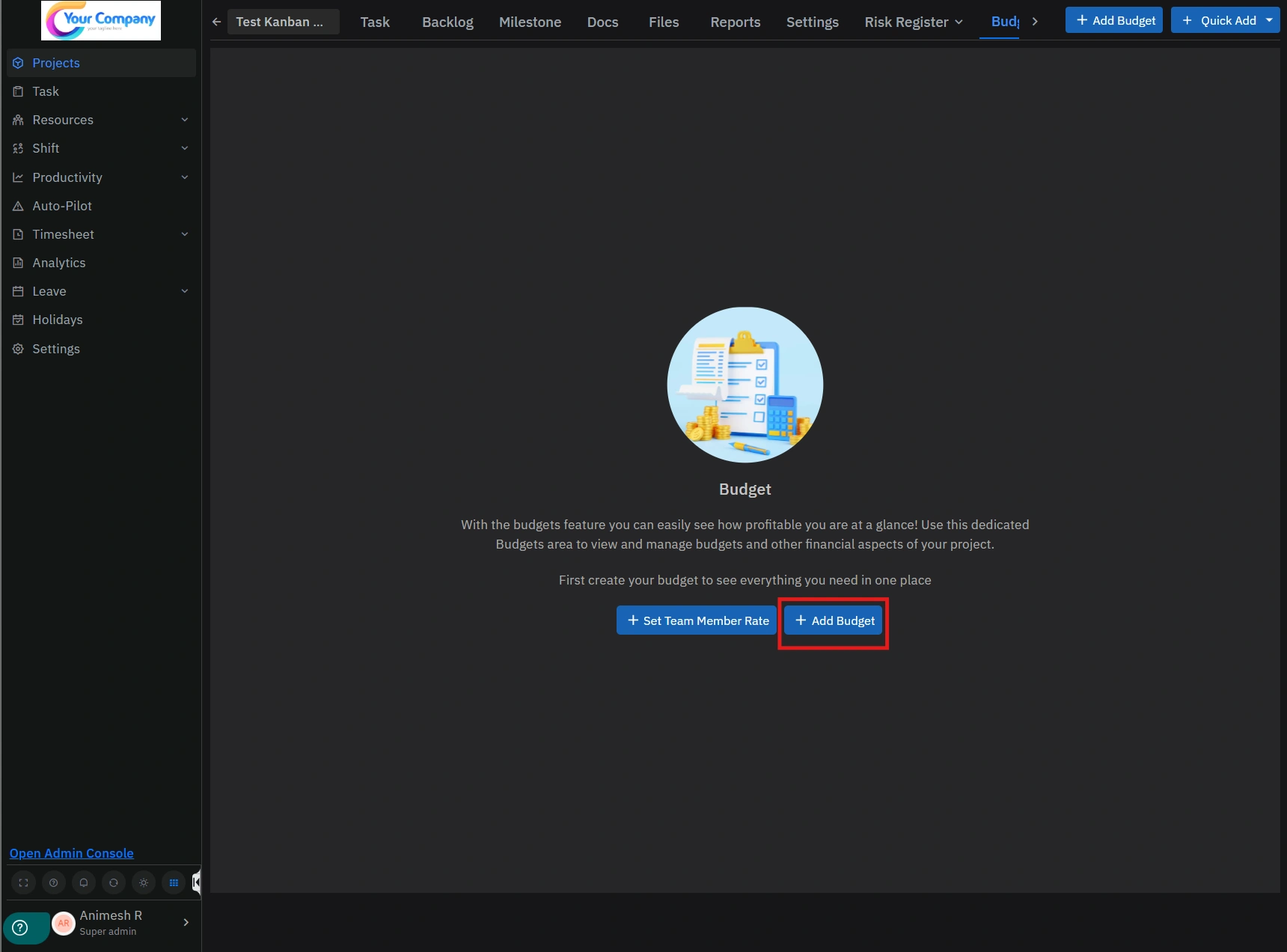Open the Admin Console link

[x=72, y=853]
